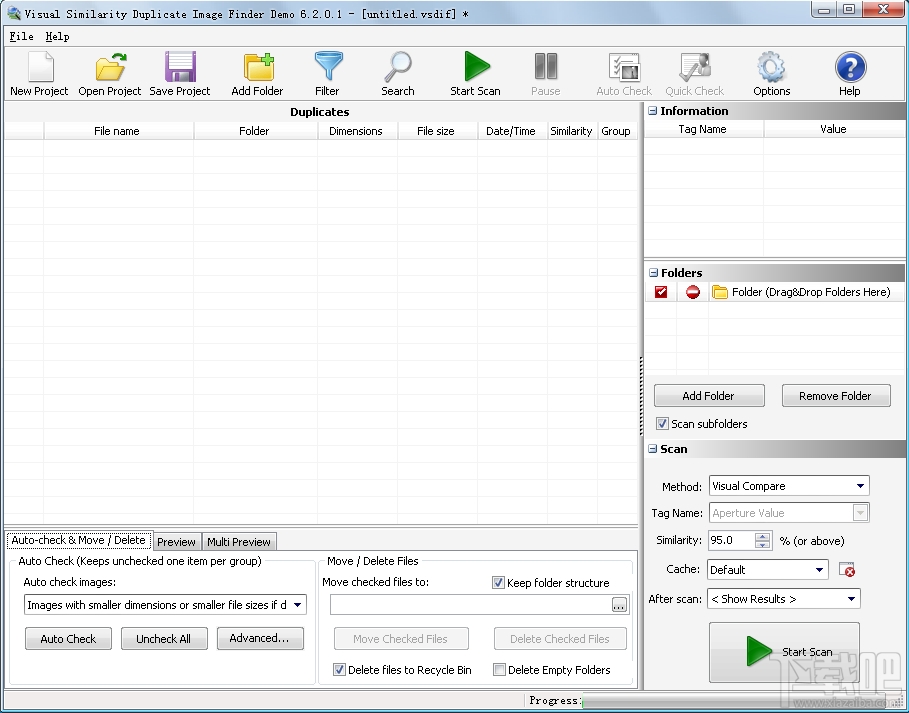Switch to the Preview tab
The width and height of the screenshot is (909, 713).
[176, 542]
